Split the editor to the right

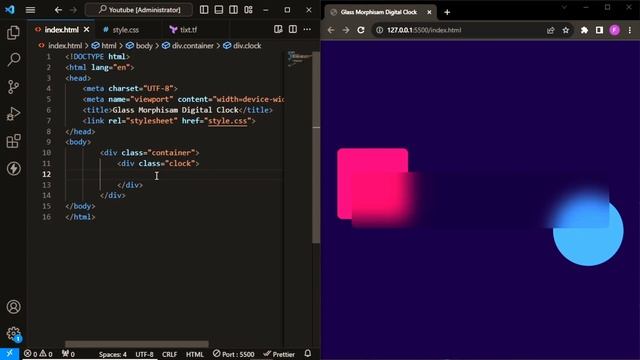click(293, 29)
